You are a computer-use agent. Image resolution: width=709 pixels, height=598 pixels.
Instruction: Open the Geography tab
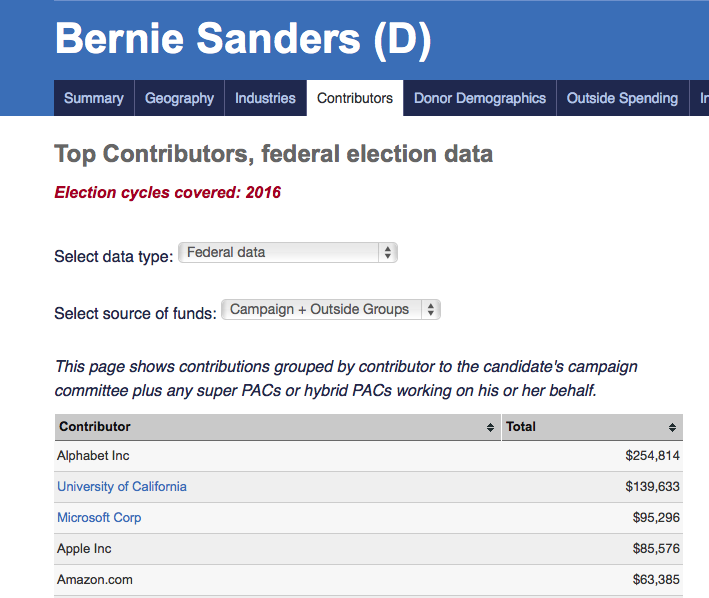pos(179,98)
